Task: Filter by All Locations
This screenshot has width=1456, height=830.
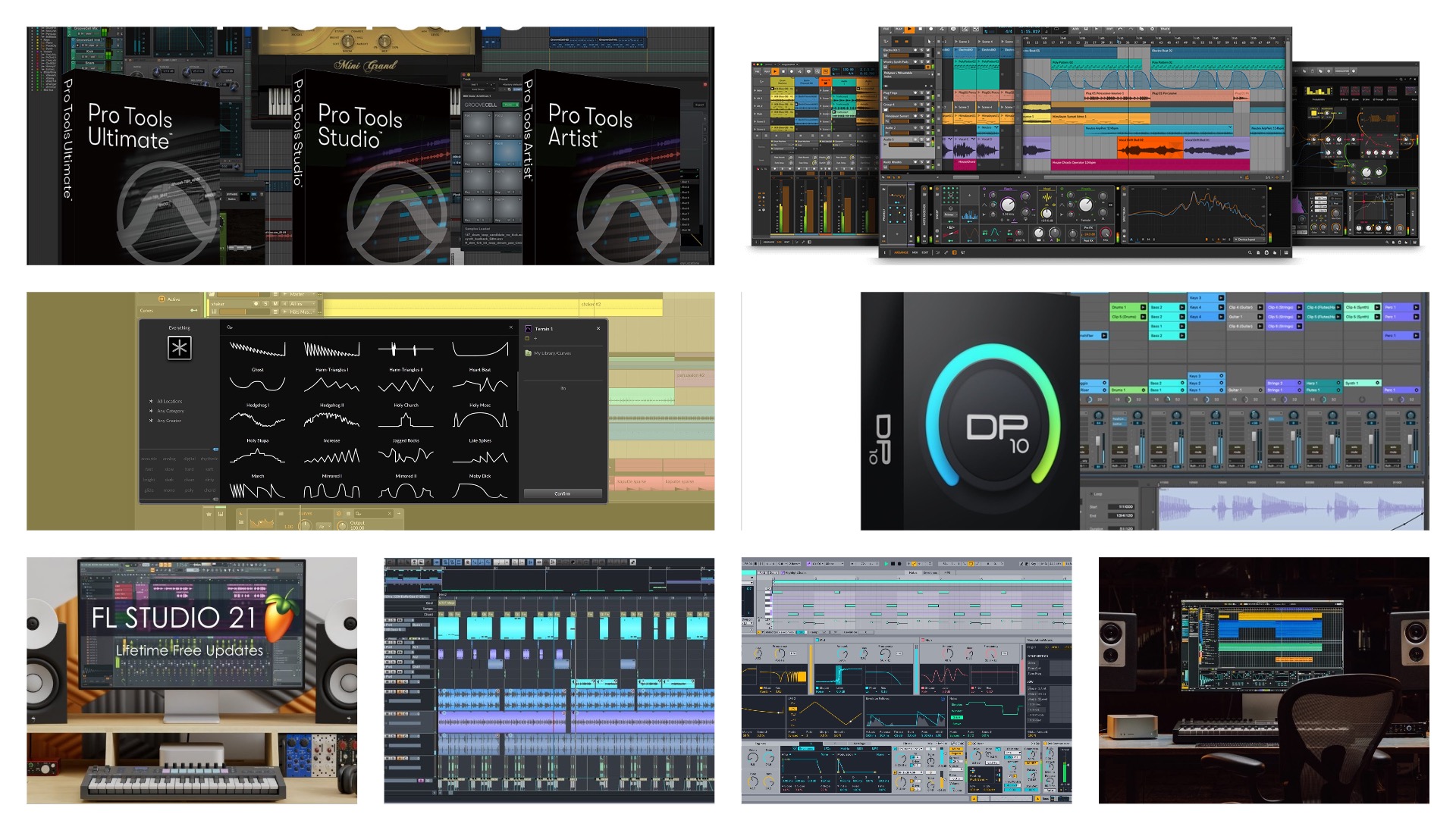Action: coord(169,401)
